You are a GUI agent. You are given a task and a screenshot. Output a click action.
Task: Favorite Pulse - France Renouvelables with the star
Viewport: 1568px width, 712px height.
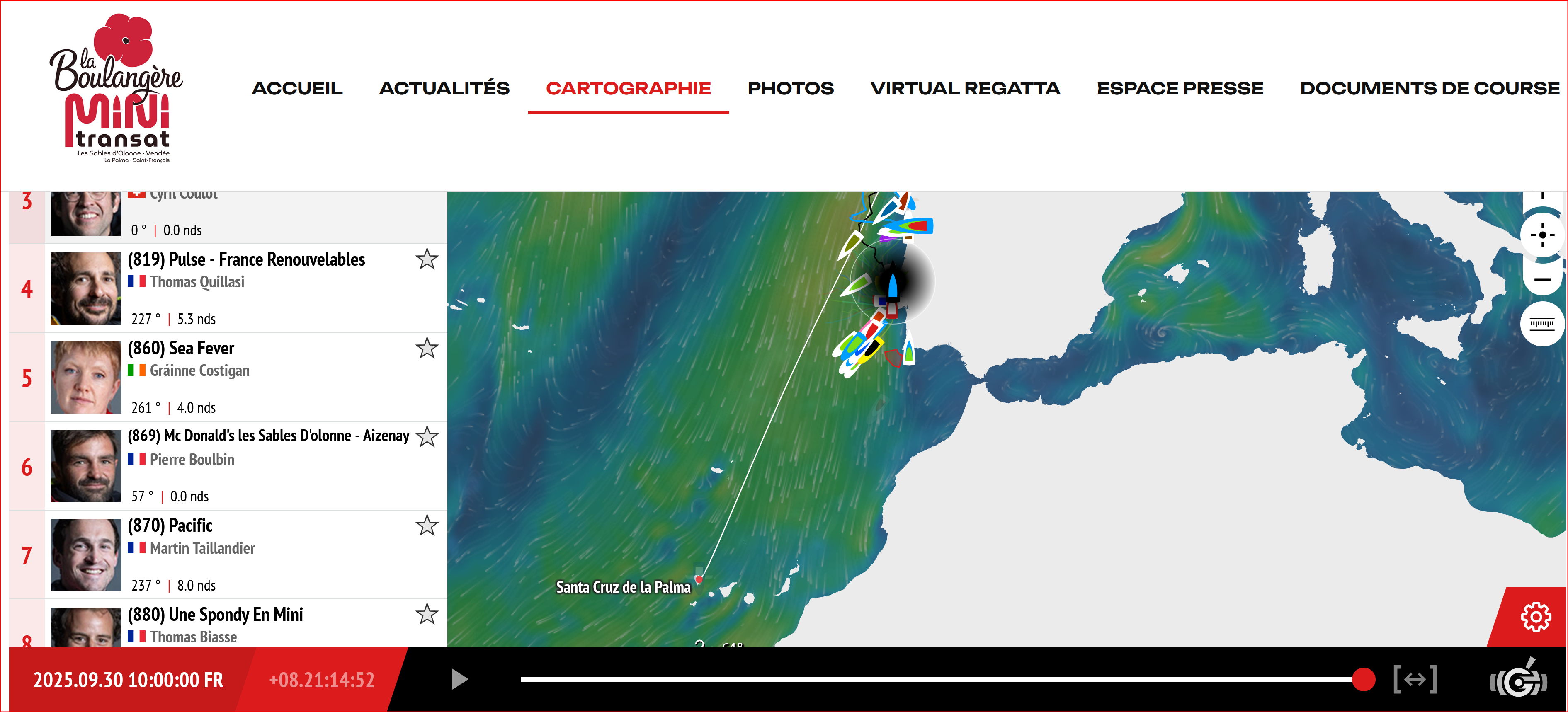427,259
